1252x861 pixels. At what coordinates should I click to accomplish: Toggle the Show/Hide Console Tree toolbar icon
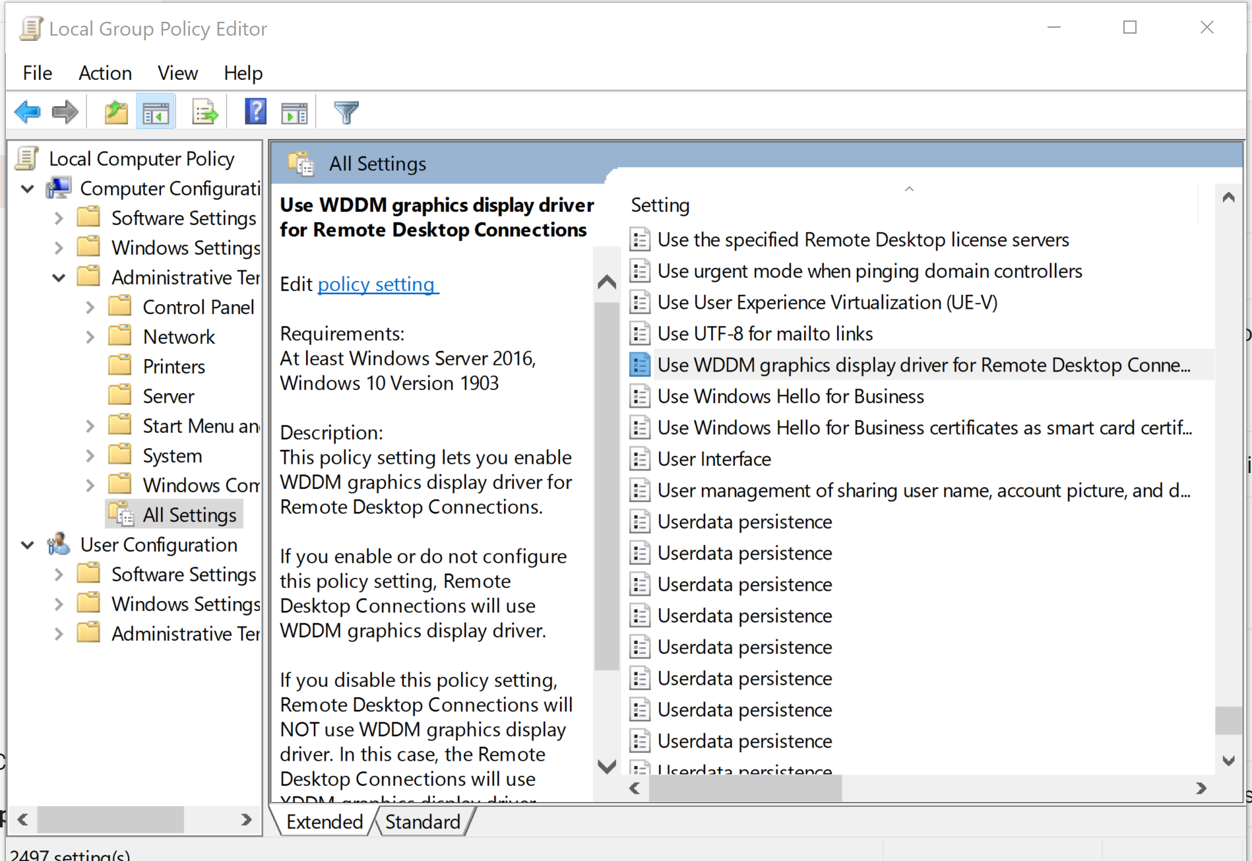pyautogui.click(x=156, y=112)
